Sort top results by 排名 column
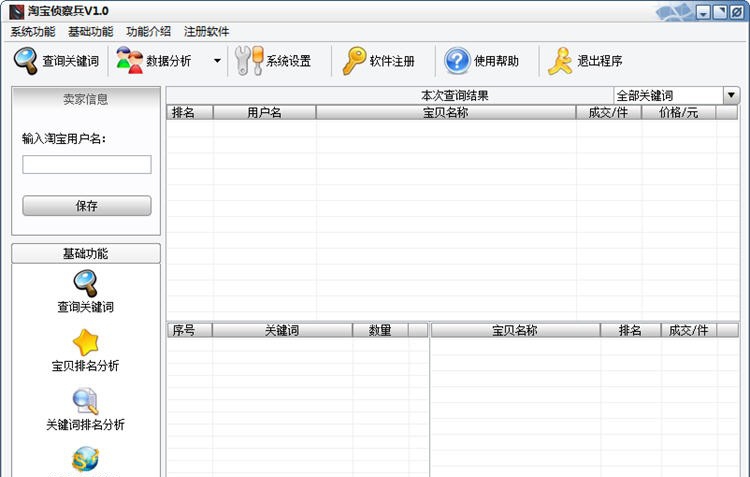Viewport: 750px width, 477px height. click(190, 112)
